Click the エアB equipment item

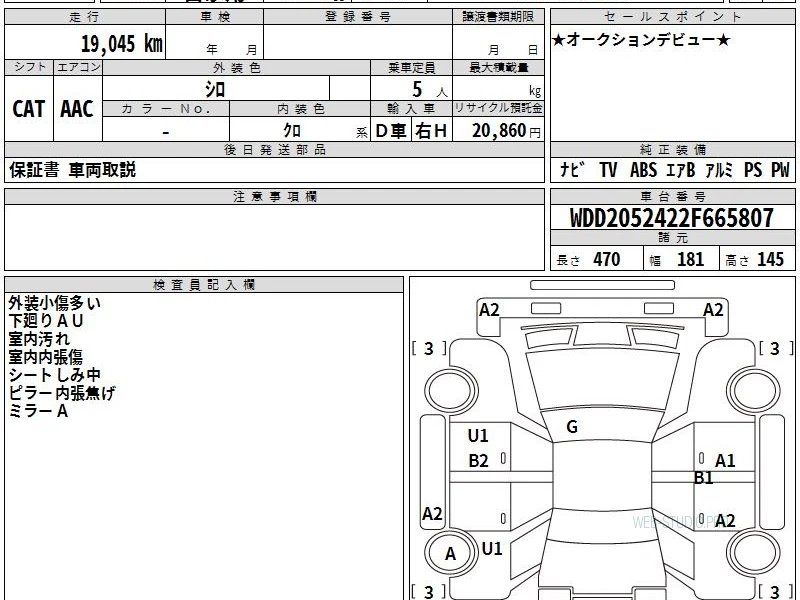[x=681, y=170]
